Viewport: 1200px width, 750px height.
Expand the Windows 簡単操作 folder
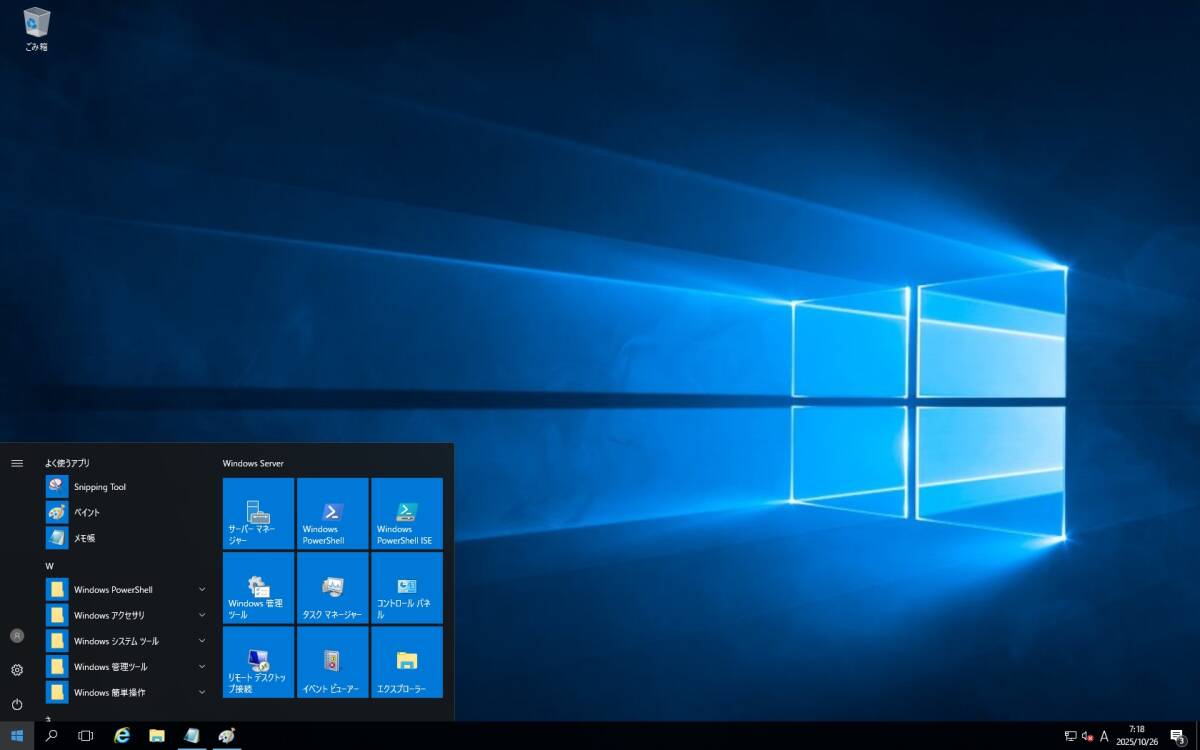(127, 692)
